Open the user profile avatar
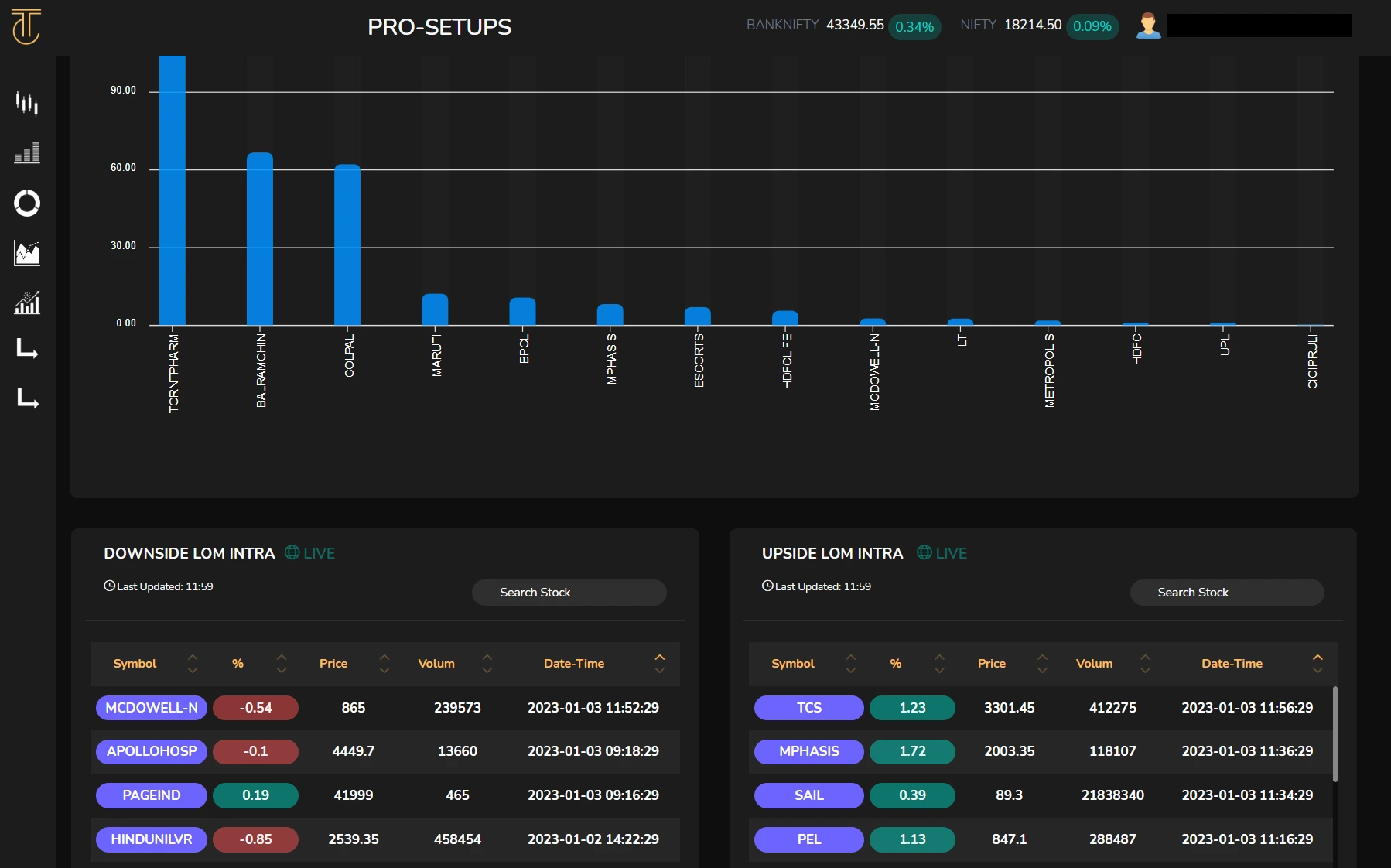 tap(1149, 26)
